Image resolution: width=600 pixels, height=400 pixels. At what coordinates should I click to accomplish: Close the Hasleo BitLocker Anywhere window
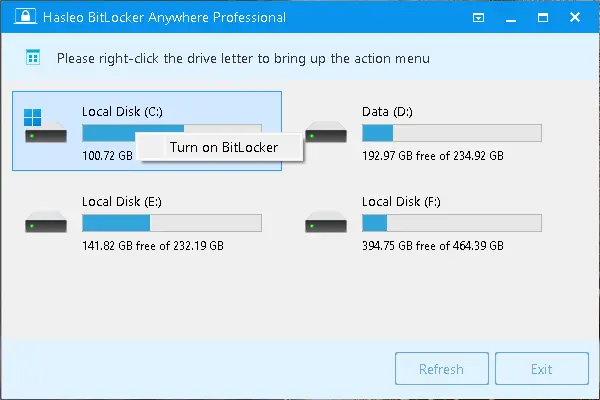coord(573,17)
